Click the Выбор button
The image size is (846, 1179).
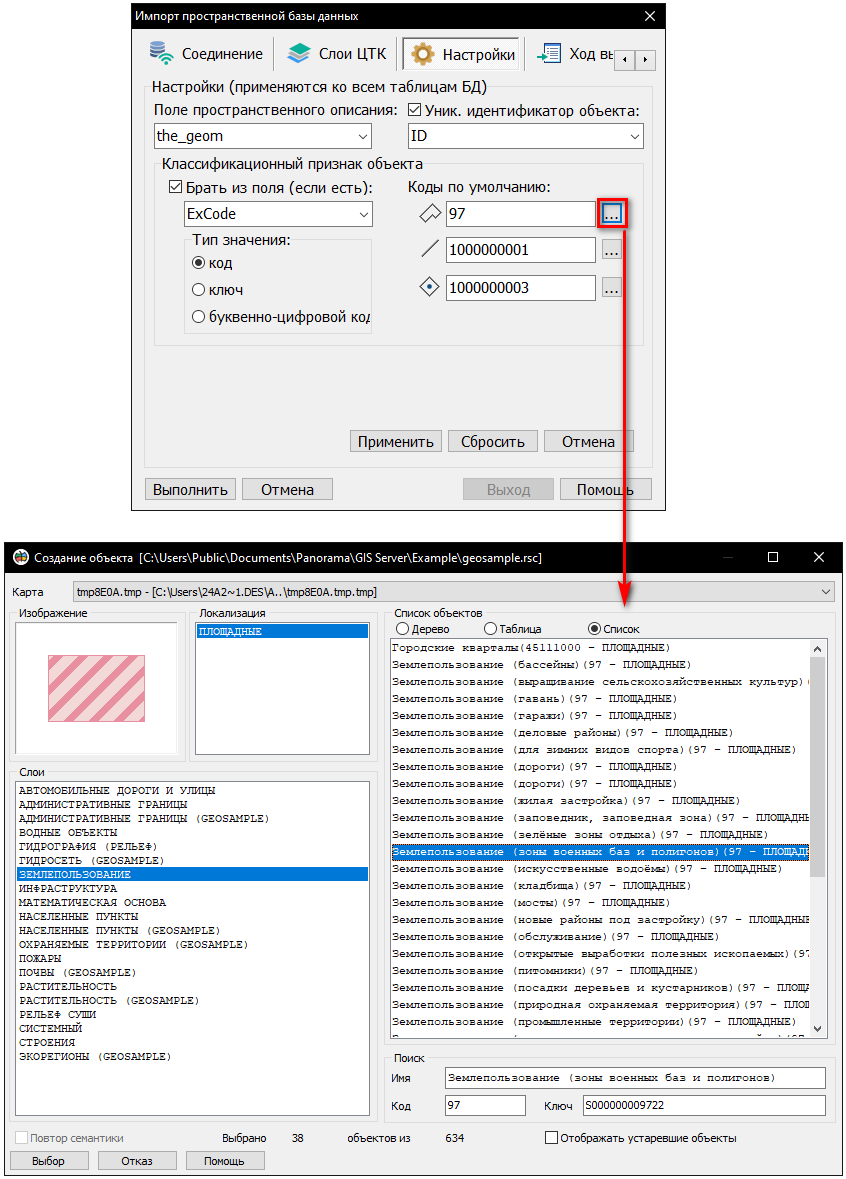(x=48, y=1161)
